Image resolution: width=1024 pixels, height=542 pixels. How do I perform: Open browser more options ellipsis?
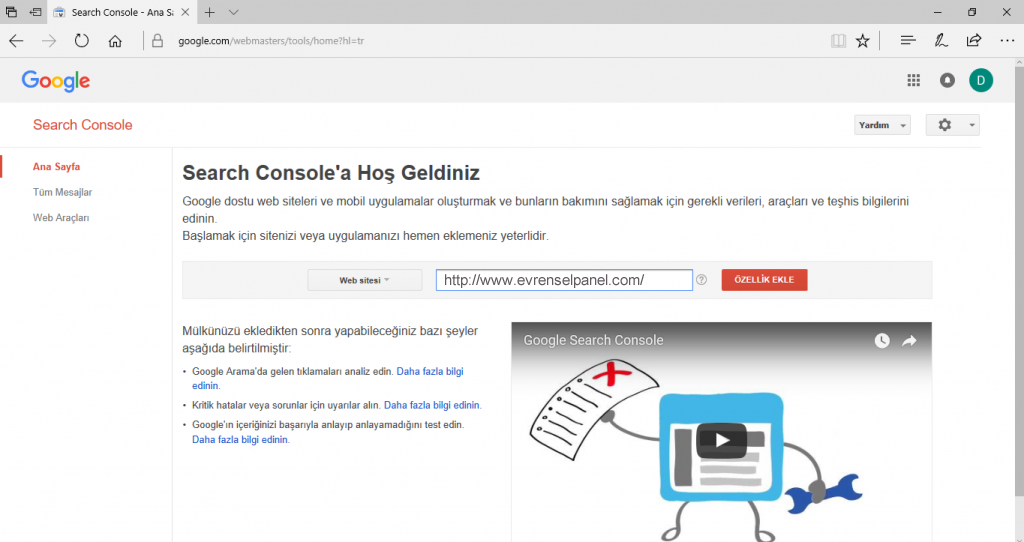pyautogui.click(x=1007, y=40)
